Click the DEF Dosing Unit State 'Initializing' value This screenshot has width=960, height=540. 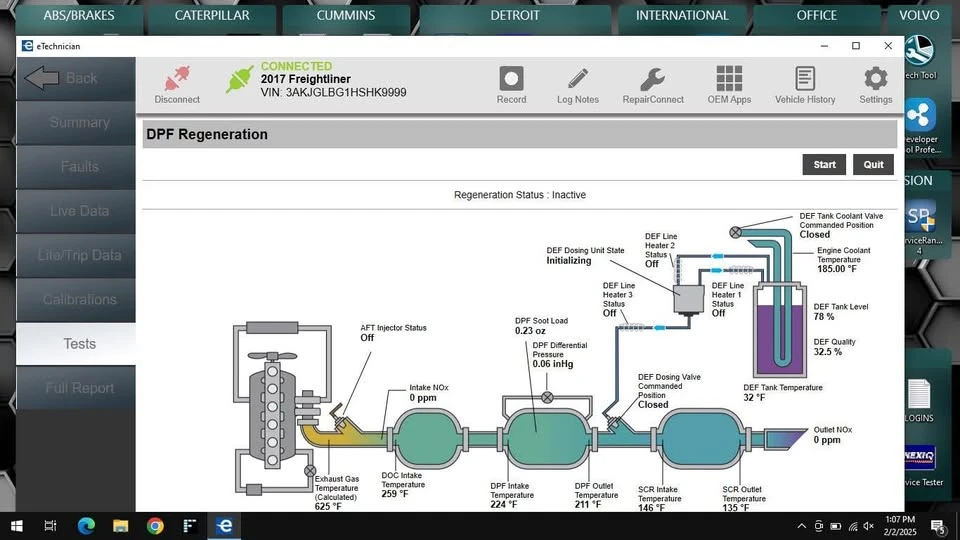click(x=569, y=261)
